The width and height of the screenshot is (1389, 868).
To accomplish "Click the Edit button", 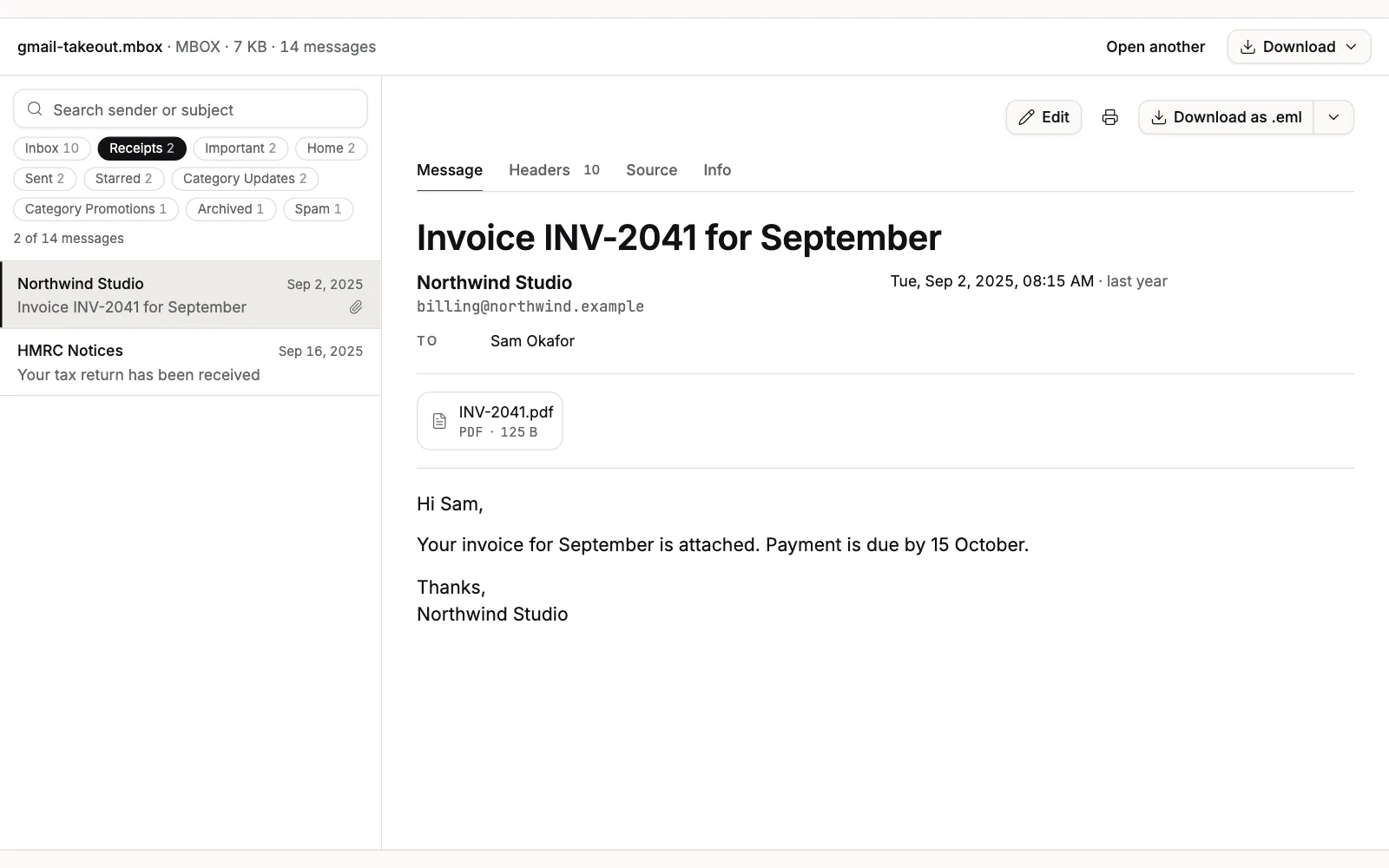I will click(x=1043, y=117).
